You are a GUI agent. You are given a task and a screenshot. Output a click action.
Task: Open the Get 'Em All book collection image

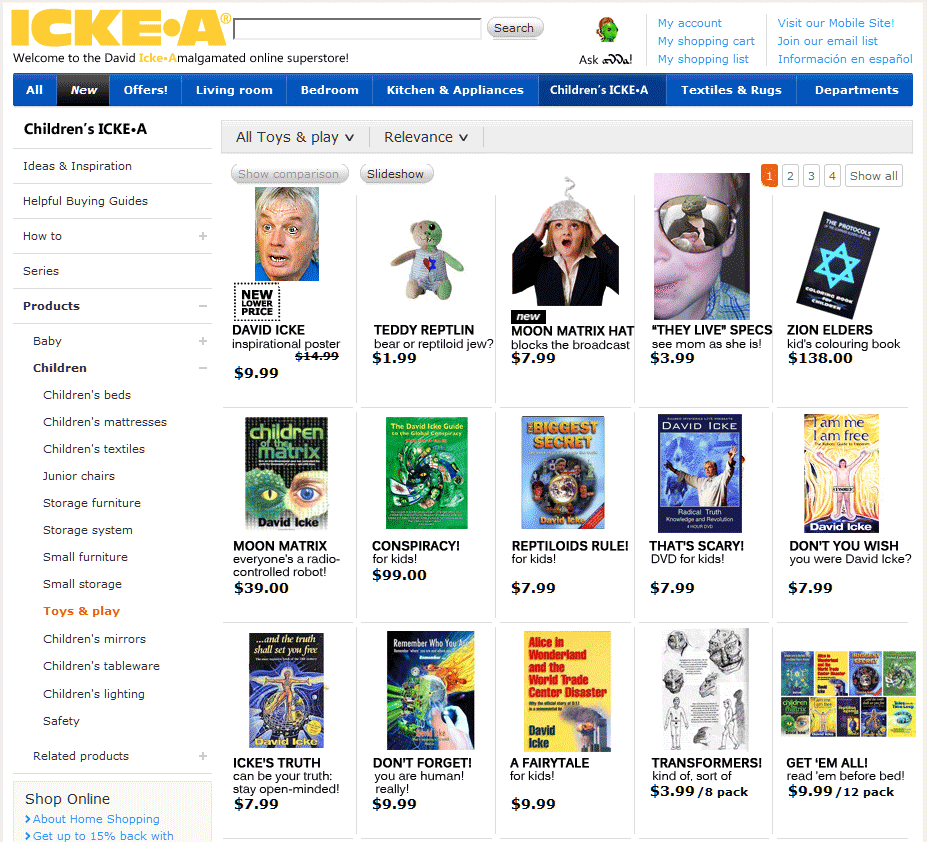pos(848,694)
